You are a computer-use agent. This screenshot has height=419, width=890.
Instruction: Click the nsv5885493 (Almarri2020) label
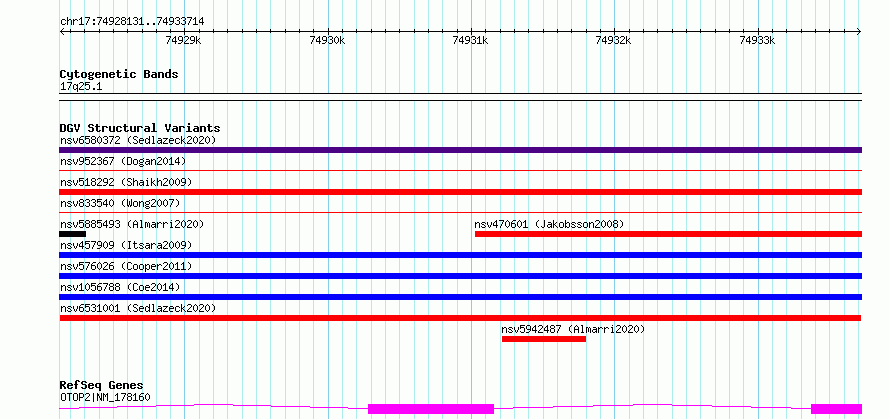tap(132, 224)
